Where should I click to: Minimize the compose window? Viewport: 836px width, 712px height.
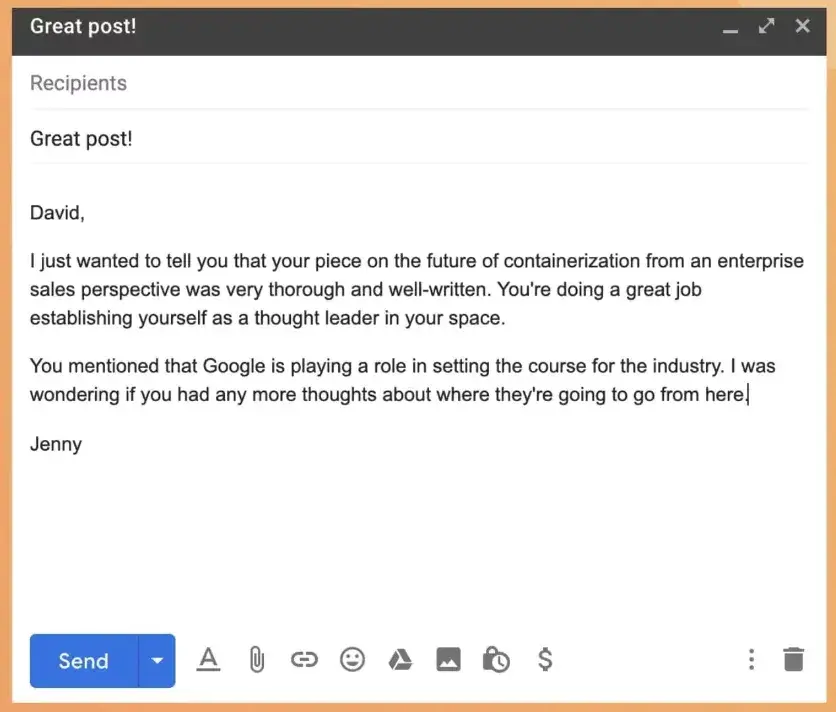(730, 28)
